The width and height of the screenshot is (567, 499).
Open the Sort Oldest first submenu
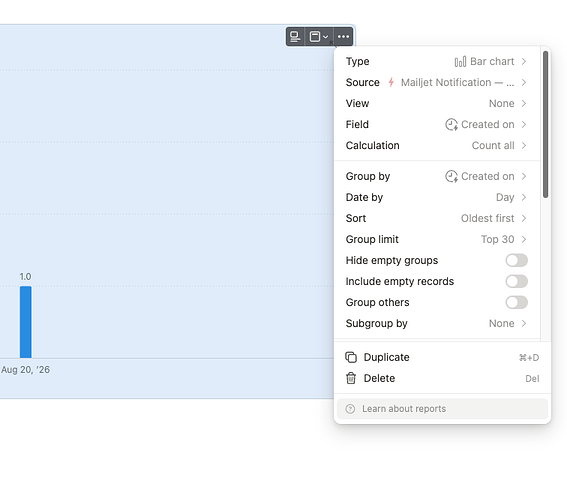pos(436,218)
